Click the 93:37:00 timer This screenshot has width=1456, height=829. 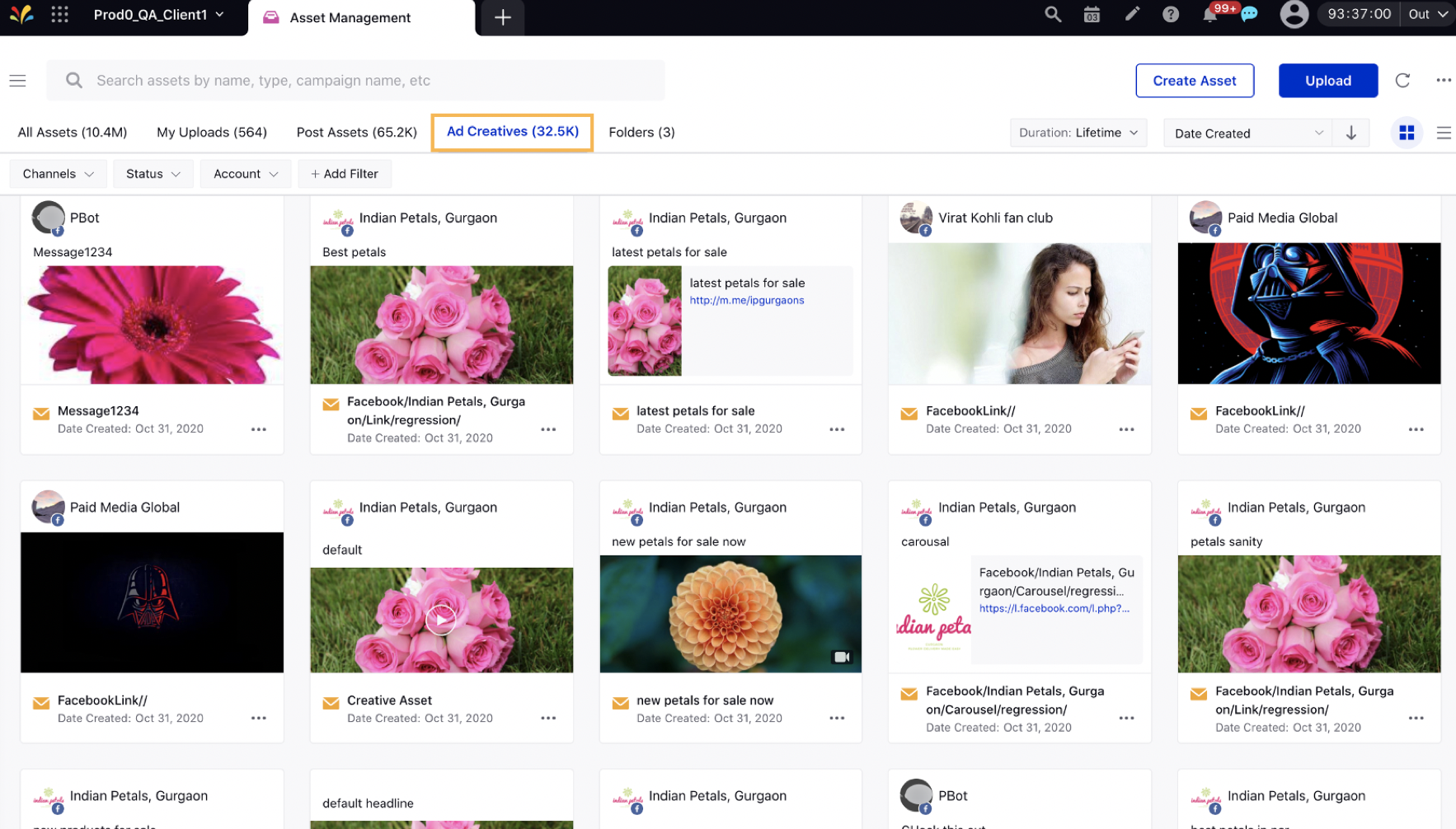tap(1359, 14)
